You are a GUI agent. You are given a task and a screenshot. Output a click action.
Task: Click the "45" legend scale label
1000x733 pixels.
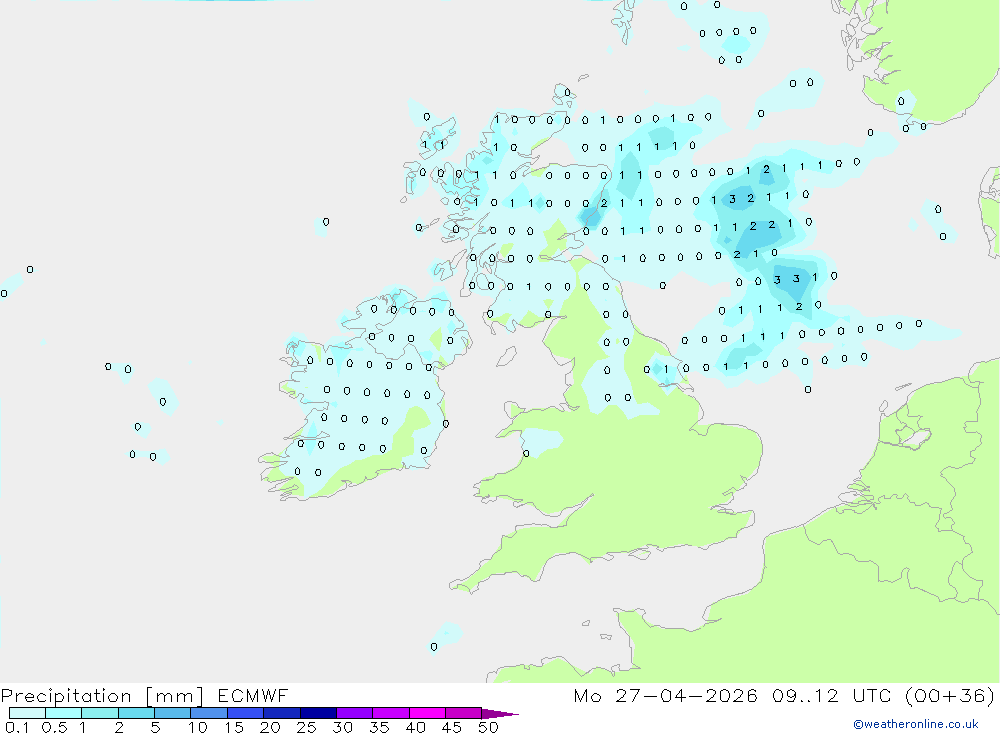pos(452,727)
